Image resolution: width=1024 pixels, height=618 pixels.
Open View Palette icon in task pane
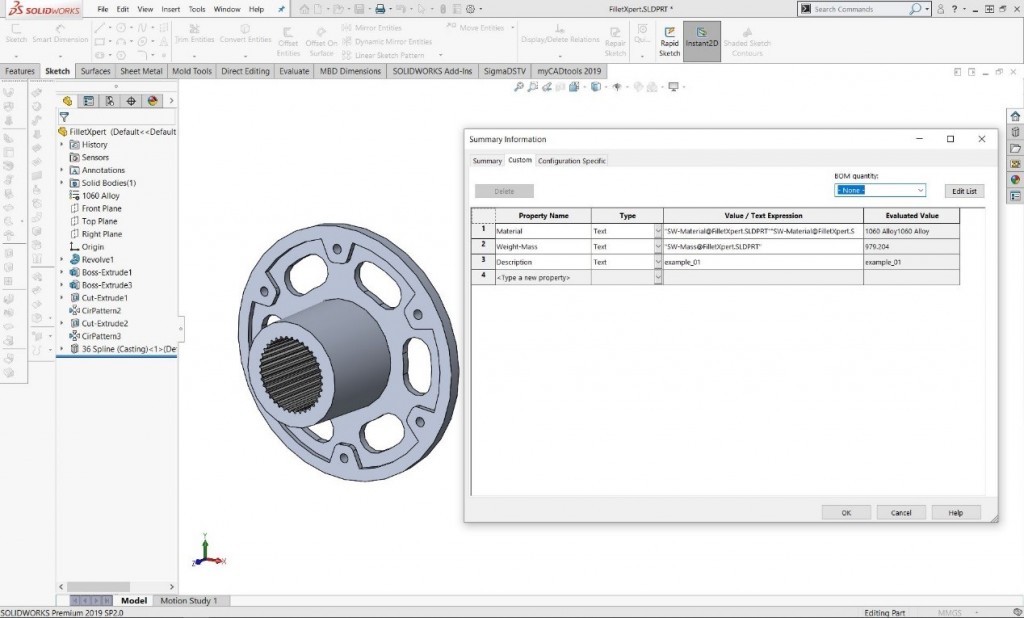(x=1016, y=164)
